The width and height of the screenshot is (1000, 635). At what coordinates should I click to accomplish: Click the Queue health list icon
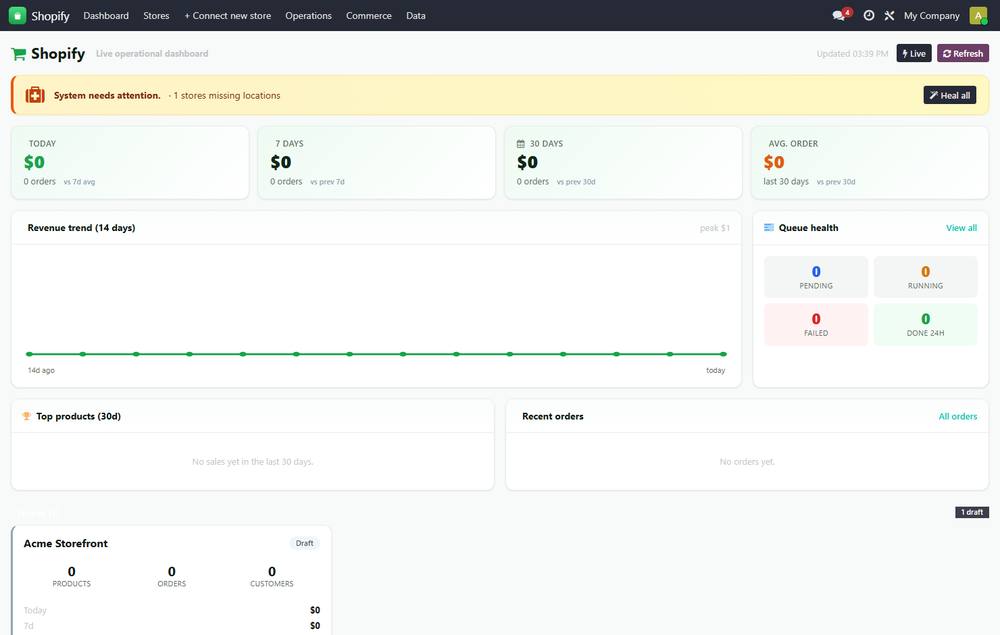768,228
